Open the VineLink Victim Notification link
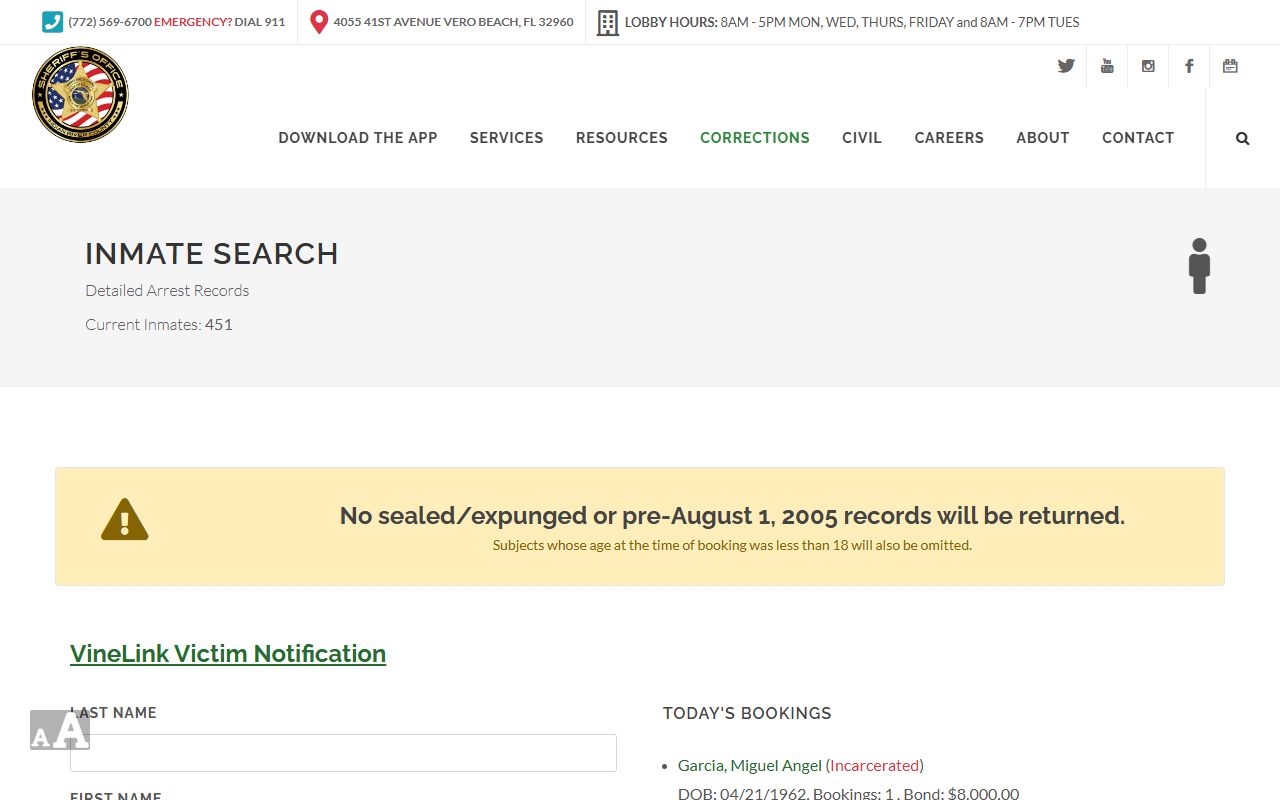Image resolution: width=1280 pixels, height=800 pixels. [x=228, y=653]
